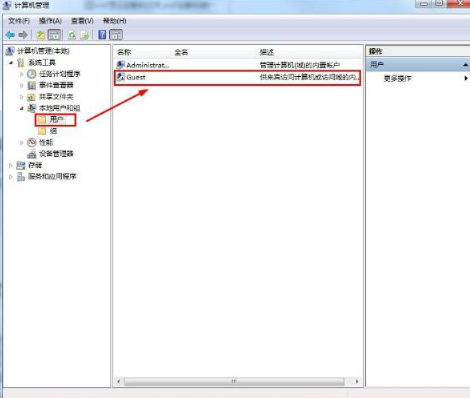Image resolution: width=470 pixels, height=398 pixels.
Task: Toggle the show/hide console tree icon
Action: click(54, 35)
